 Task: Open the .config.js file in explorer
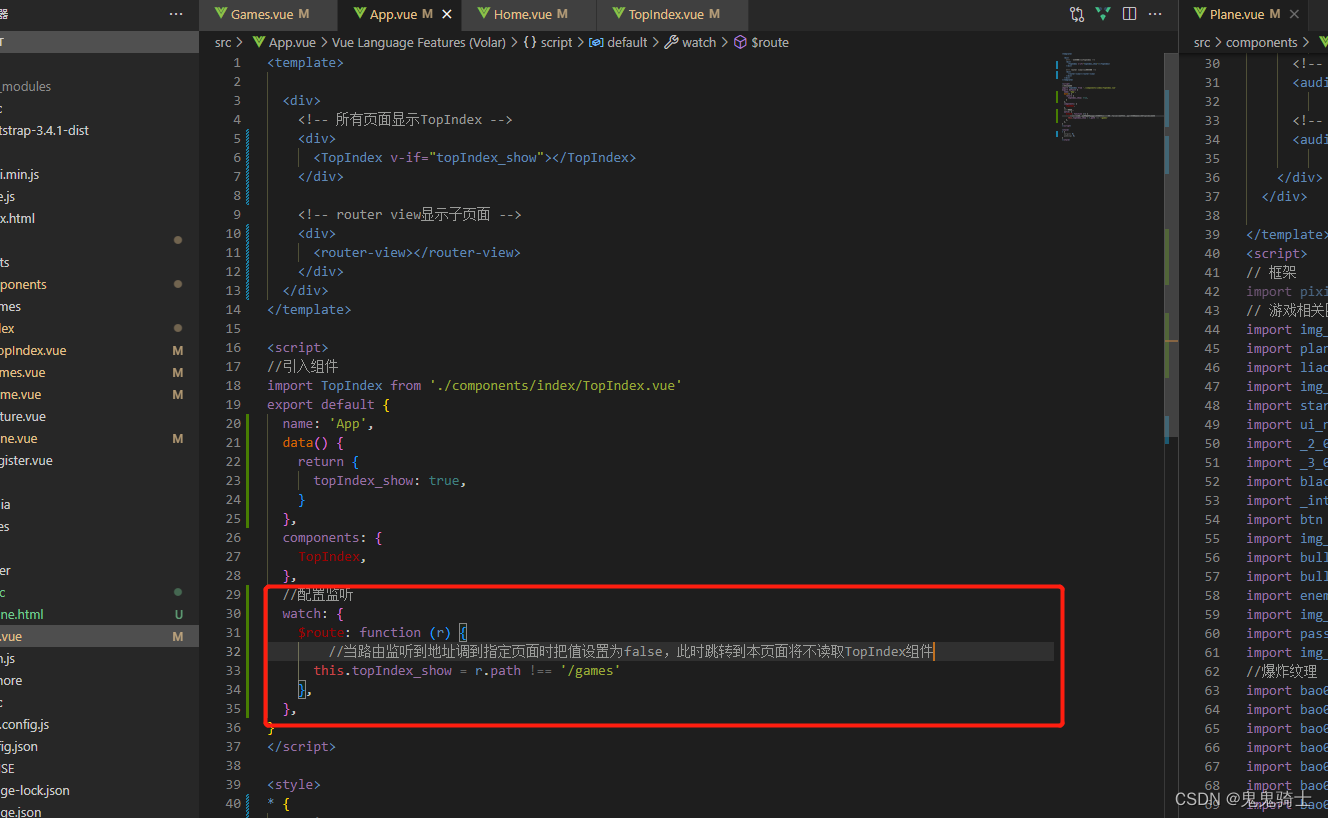coord(25,724)
